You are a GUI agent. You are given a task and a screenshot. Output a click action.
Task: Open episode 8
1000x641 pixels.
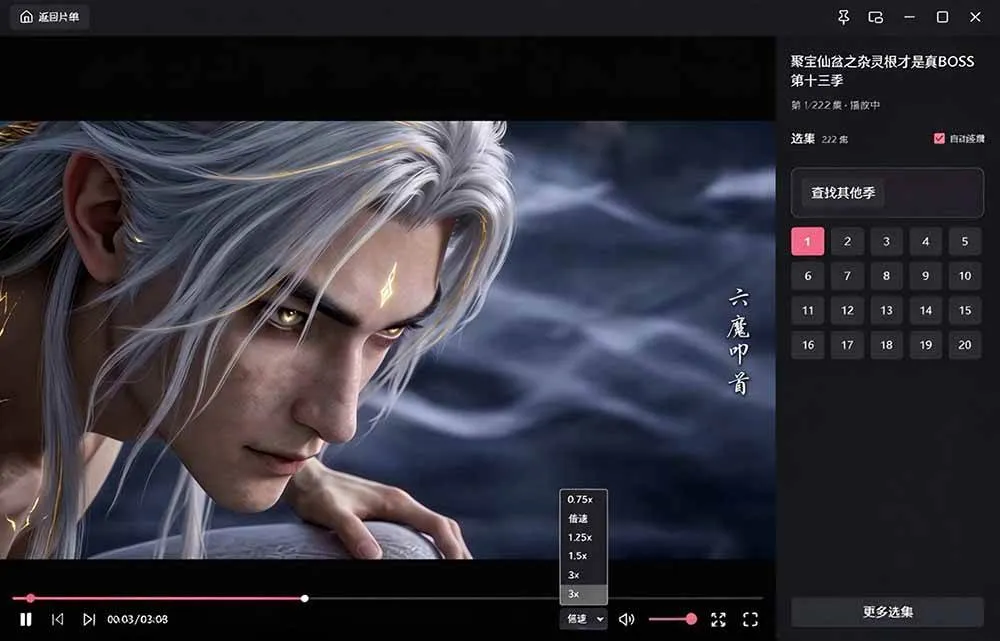(886, 276)
